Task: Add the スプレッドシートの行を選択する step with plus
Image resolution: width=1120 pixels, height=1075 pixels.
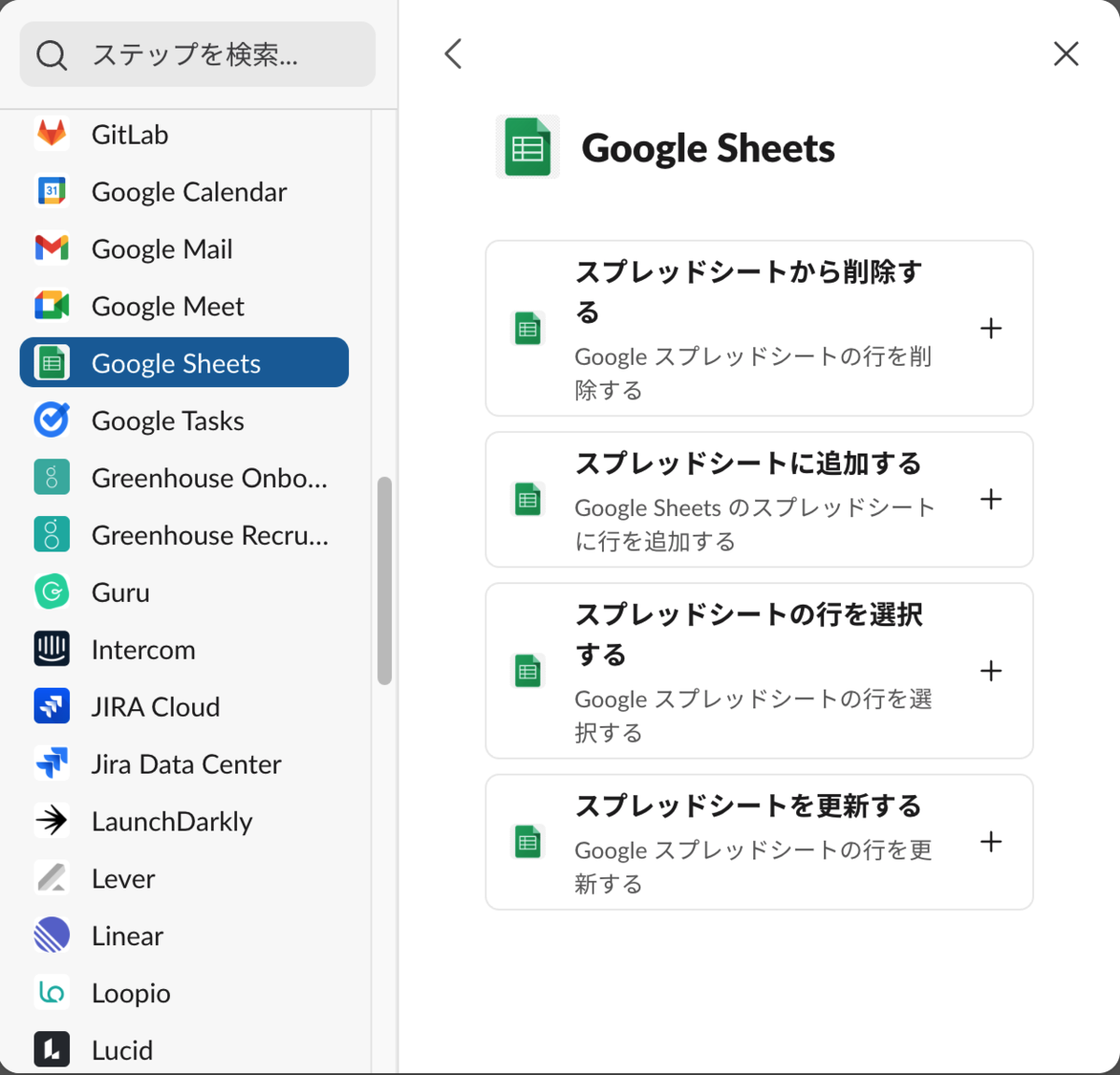Action: pos(991,671)
